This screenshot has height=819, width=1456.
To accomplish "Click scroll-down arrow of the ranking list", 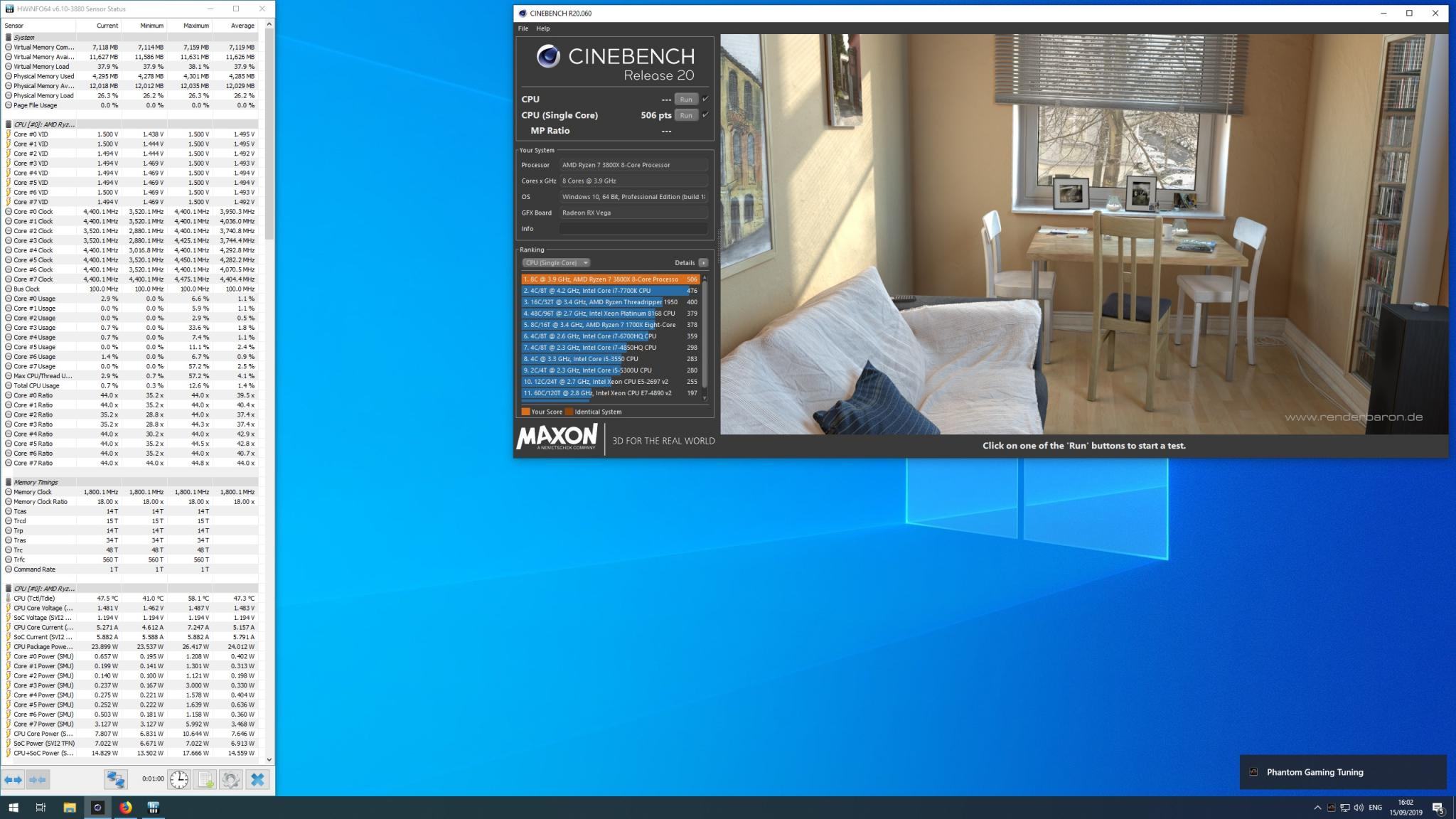I will (x=705, y=398).
